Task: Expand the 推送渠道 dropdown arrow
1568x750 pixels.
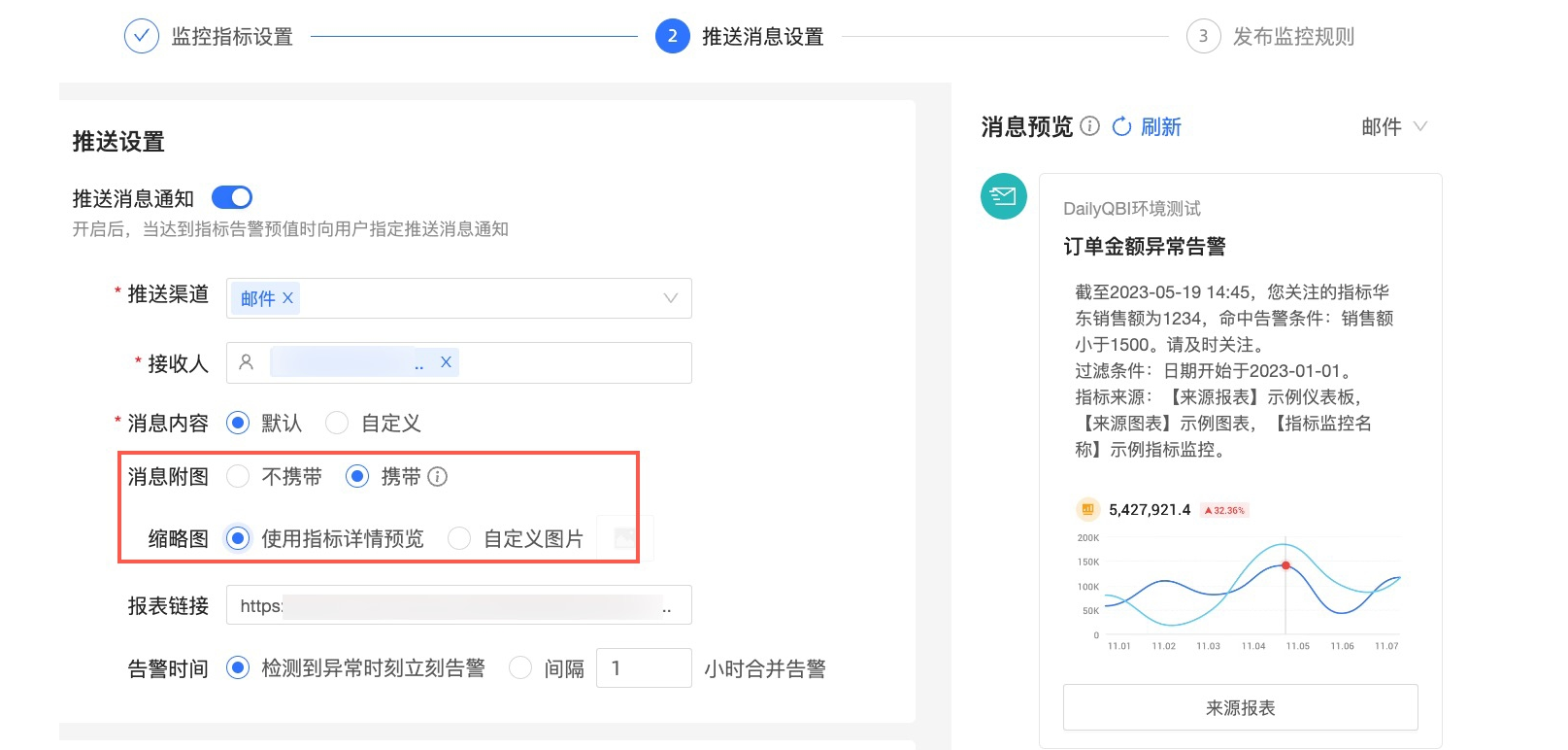Action: pyautogui.click(x=670, y=298)
